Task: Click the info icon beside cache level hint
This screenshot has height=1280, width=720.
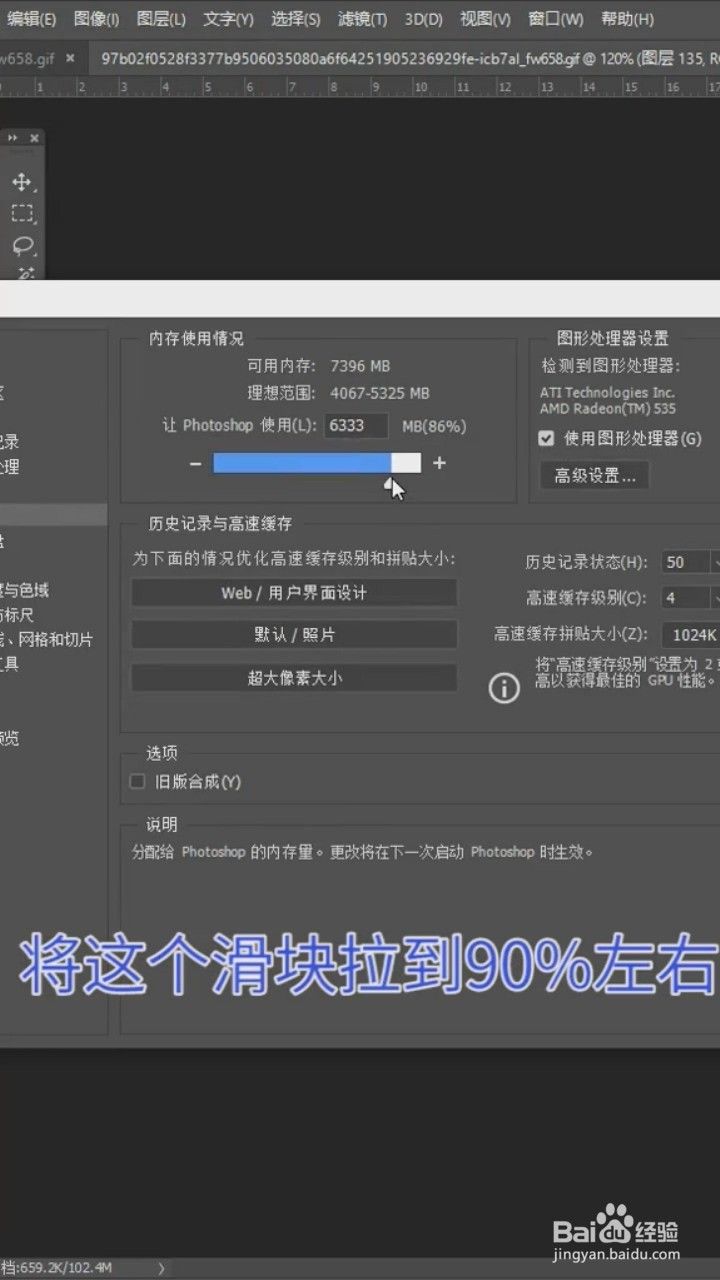Action: click(504, 688)
